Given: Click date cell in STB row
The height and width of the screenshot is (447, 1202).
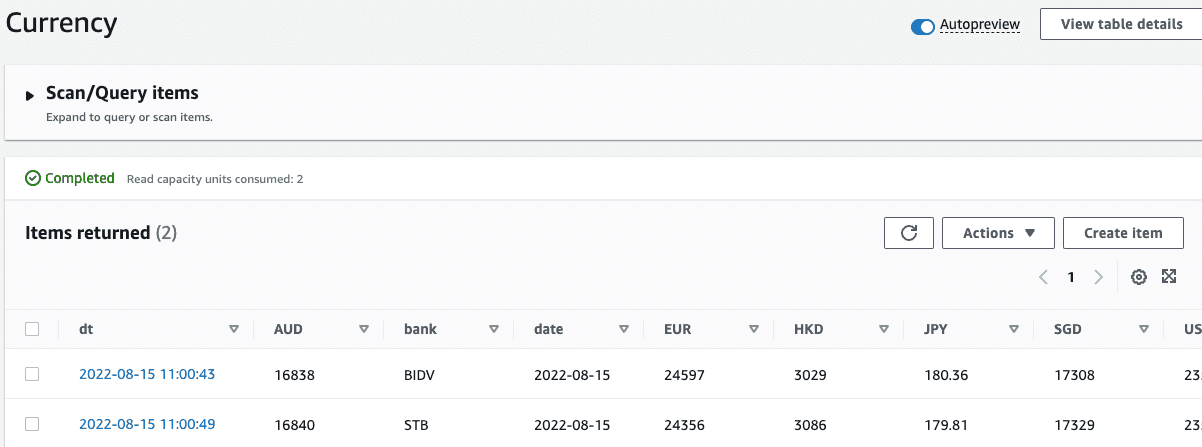Looking at the screenshot, I should [572, 425].
